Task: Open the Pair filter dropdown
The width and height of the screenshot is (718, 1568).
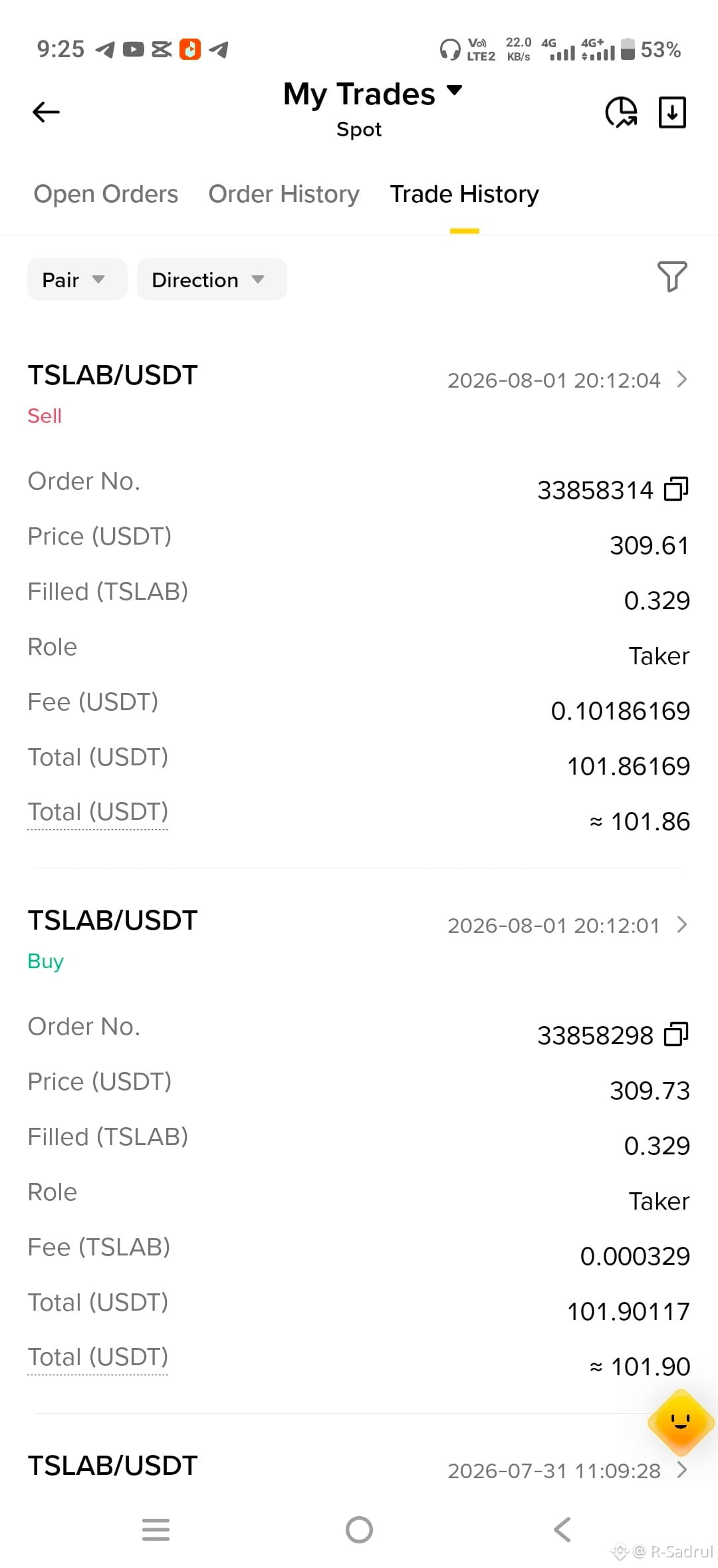Action: [x=77, y=279]
